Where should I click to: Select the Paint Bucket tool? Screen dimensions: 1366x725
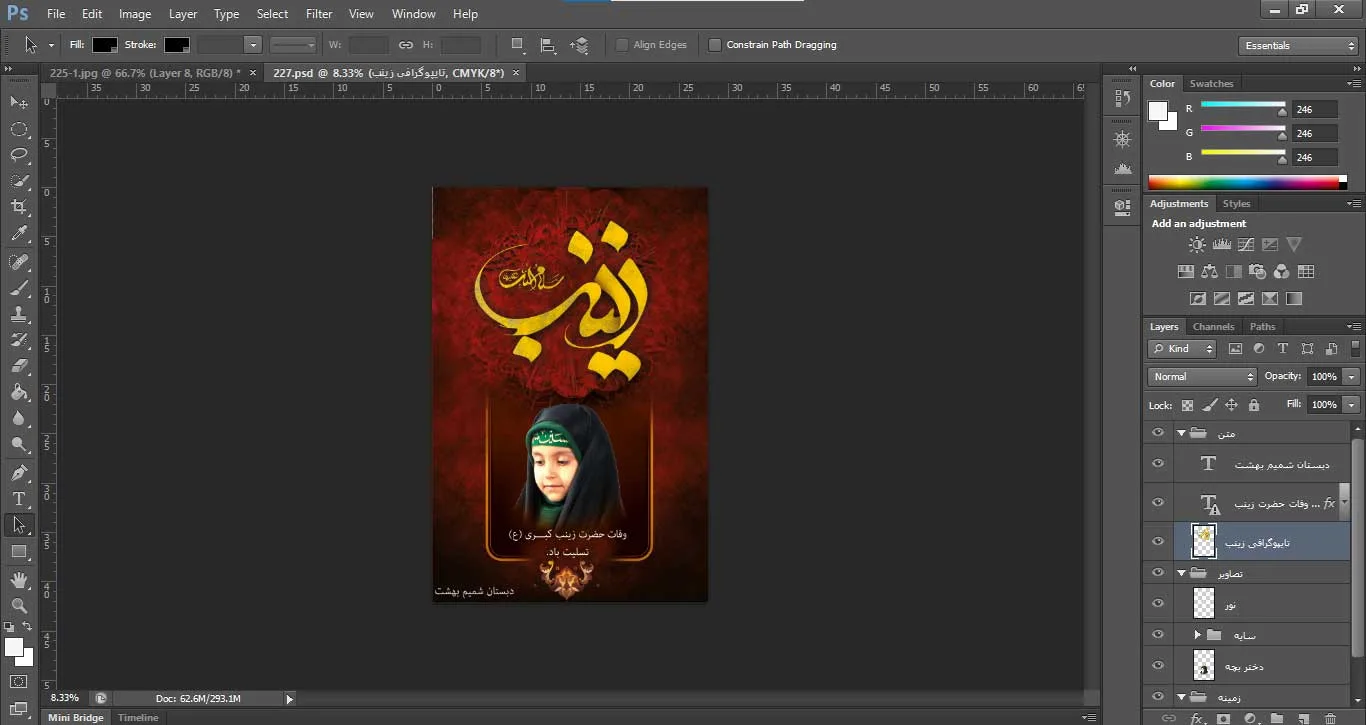click(19, 393)
